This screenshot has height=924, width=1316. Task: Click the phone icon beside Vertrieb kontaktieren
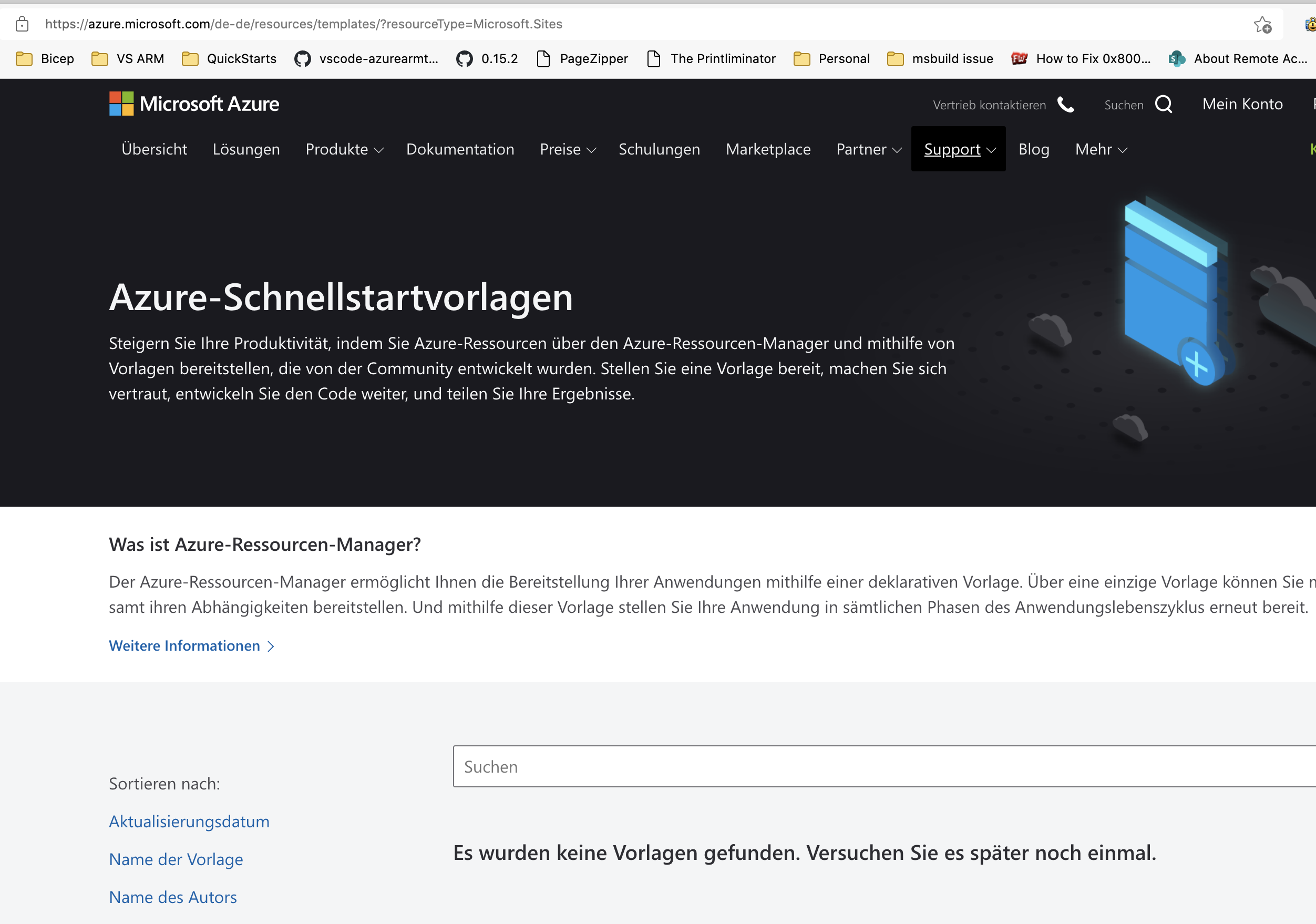pos(1066,105)
